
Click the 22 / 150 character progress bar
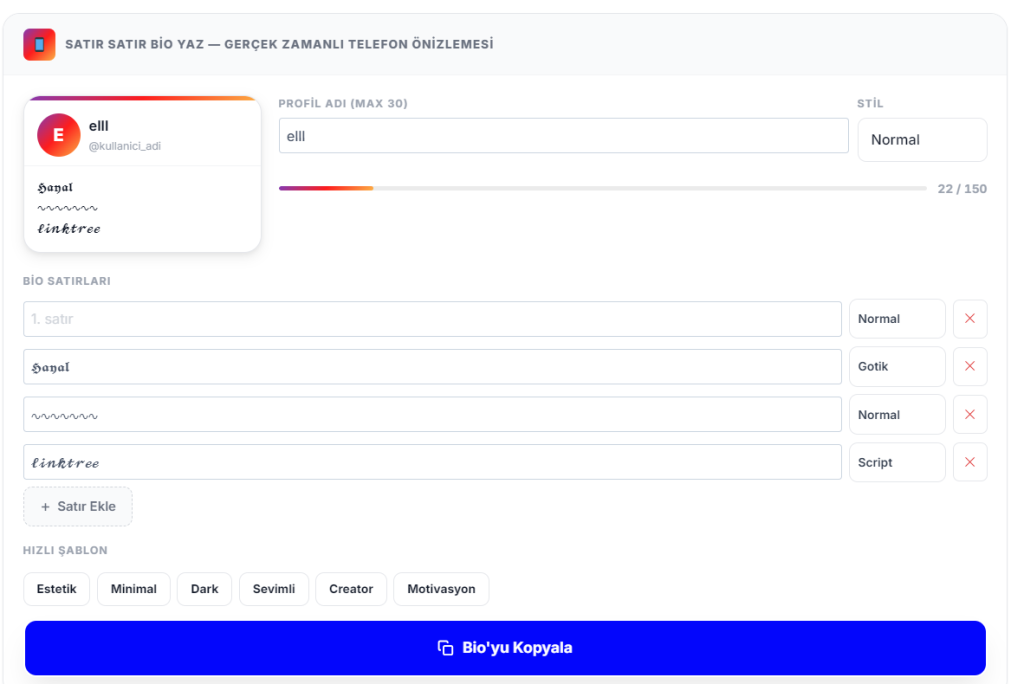pyautogui.click(x=602, y=188)
